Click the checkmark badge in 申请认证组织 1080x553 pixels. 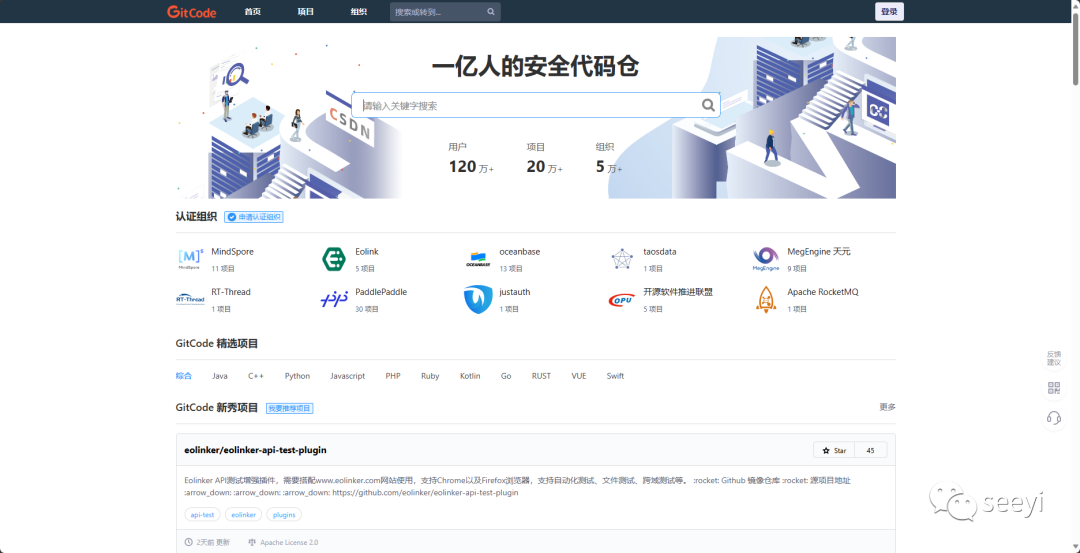[232, 217]
